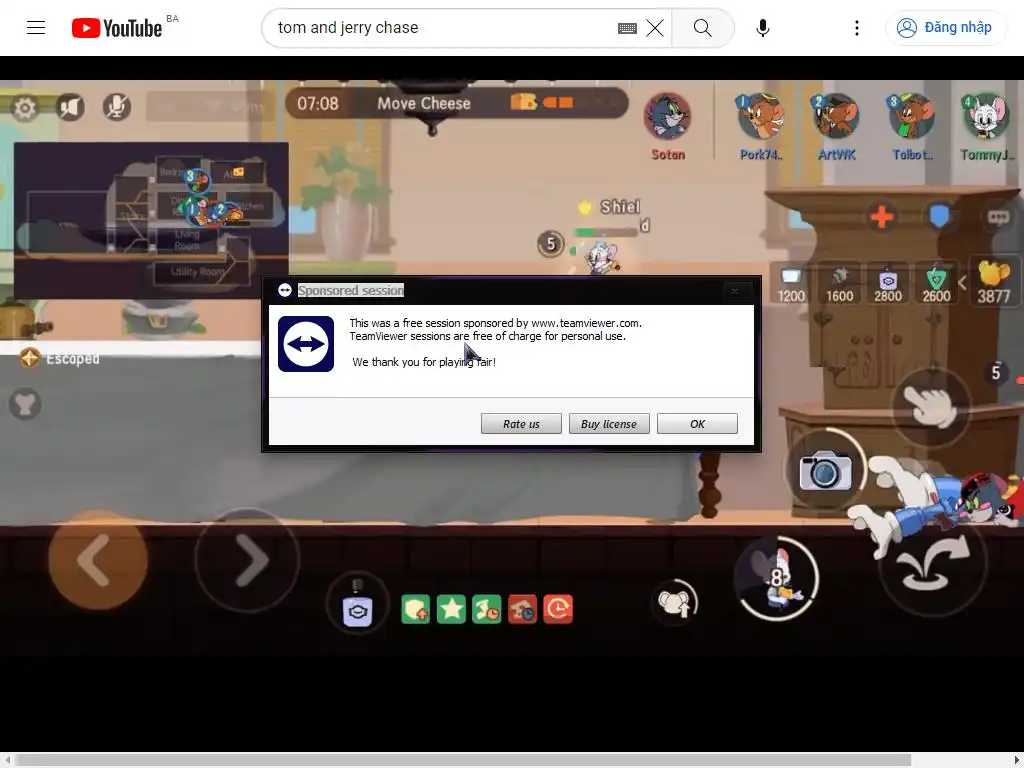Click the red clock cooldown status icon
Viewport: 1024px width, 768px height.
[x=558, y=609]
